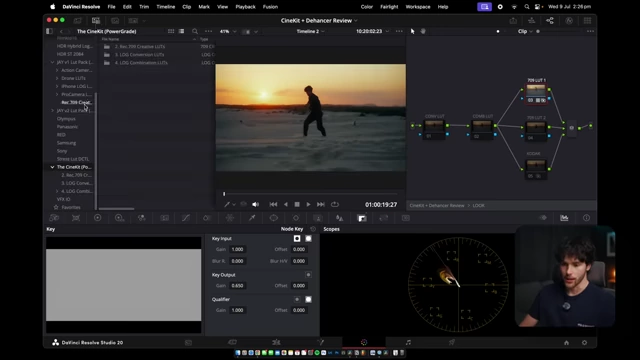The height and width of the screenshot is (360, 640).
Task: Open the Motion Effects palette
Action: [164, 218]
